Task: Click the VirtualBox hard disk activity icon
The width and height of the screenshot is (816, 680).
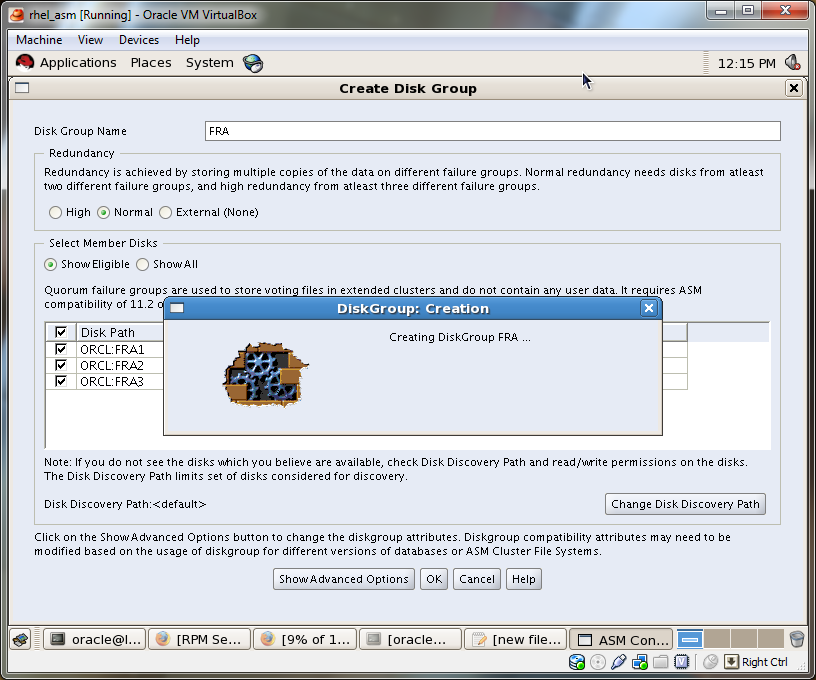Action: coord(577,662)
